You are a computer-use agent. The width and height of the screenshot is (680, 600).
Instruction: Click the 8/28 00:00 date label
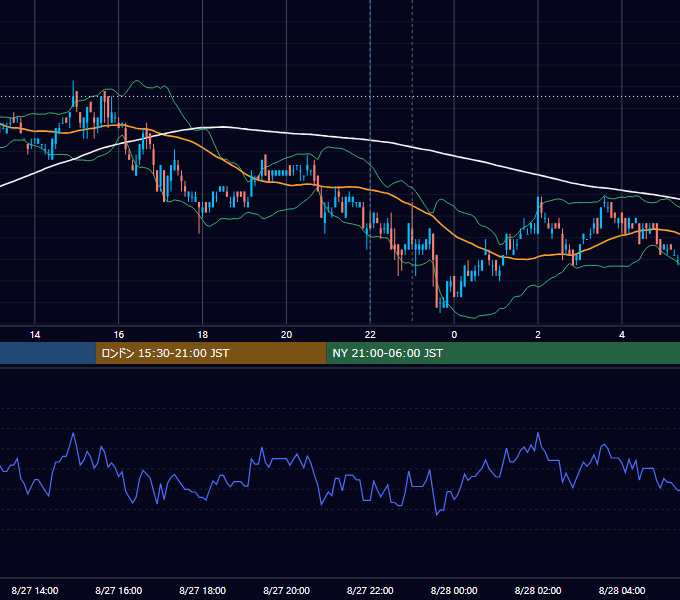coord(454,590)
